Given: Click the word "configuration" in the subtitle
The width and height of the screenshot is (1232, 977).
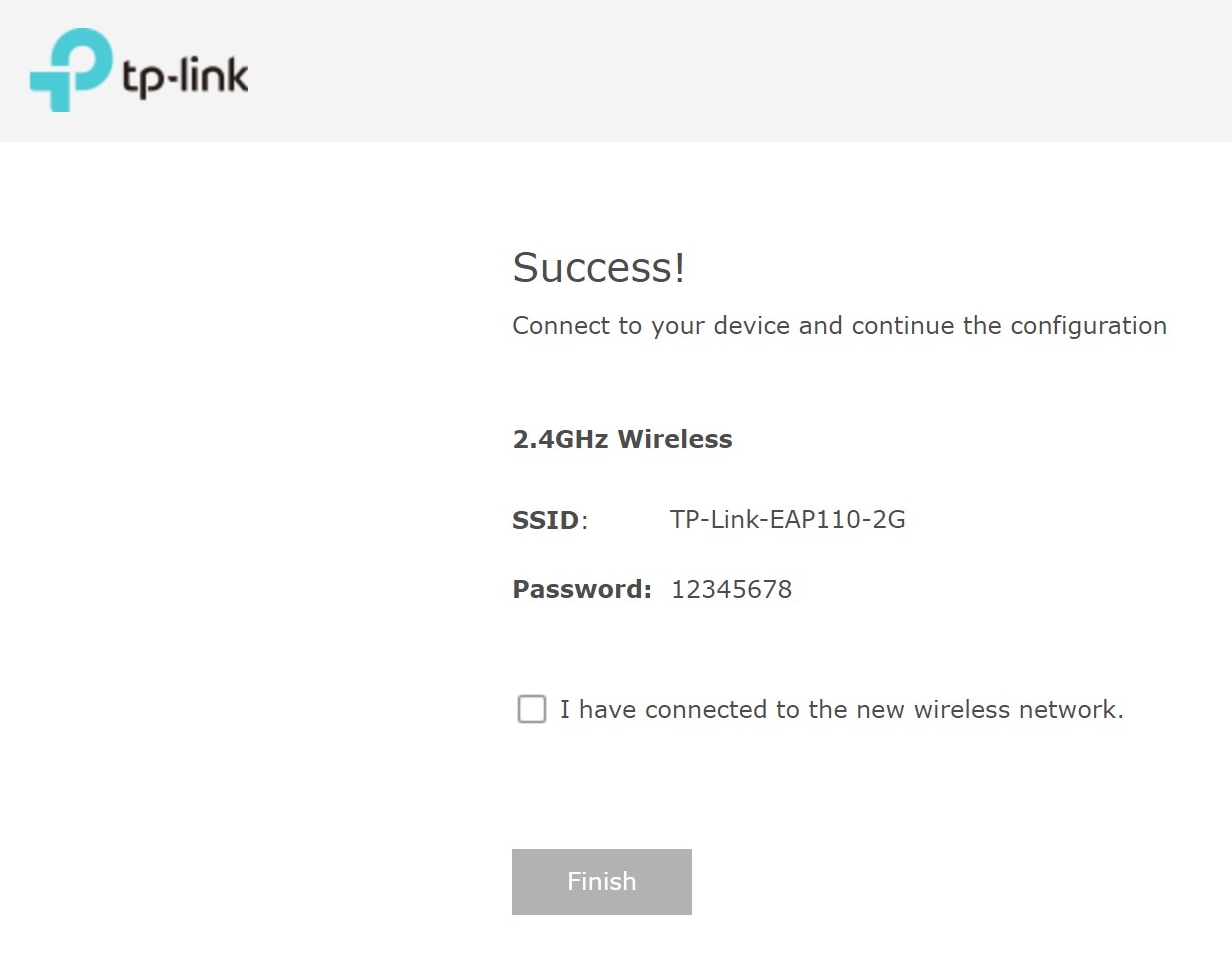Looking at the screenshot, I should [x=1088, y=326].
